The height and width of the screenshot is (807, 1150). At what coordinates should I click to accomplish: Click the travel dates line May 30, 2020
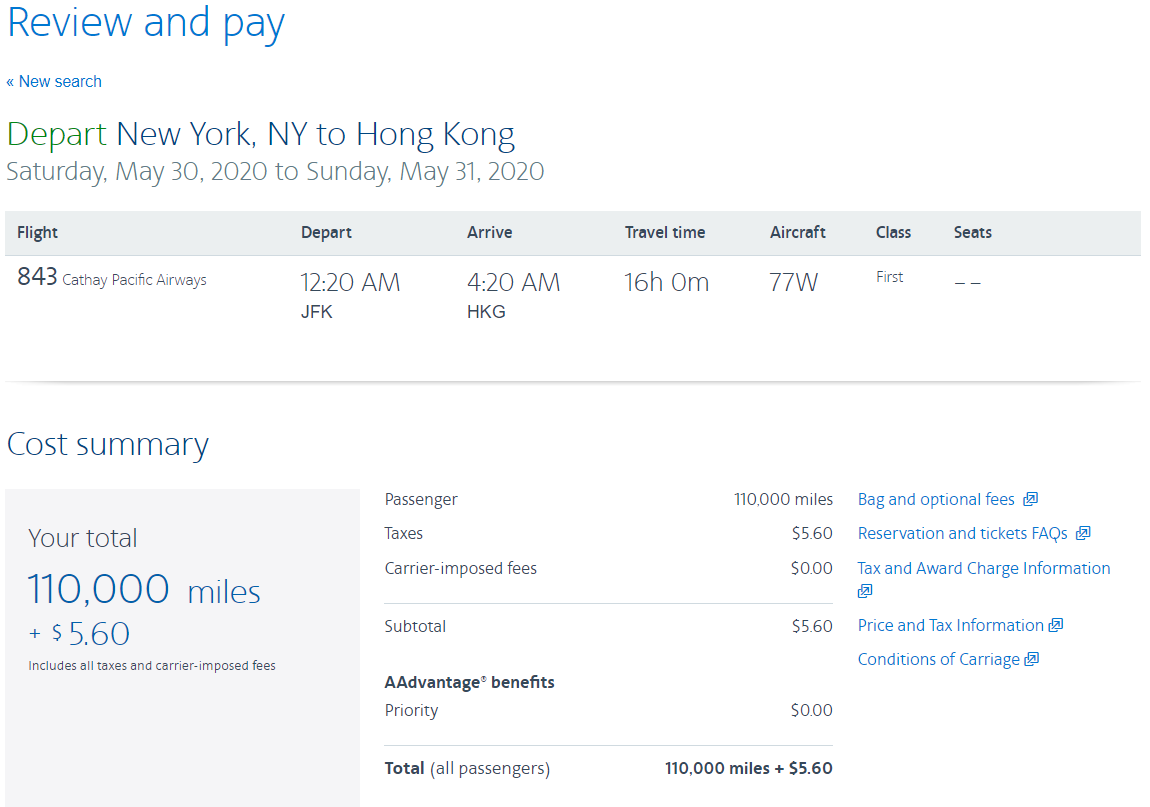pyautogui.click(x=275, y=172)
